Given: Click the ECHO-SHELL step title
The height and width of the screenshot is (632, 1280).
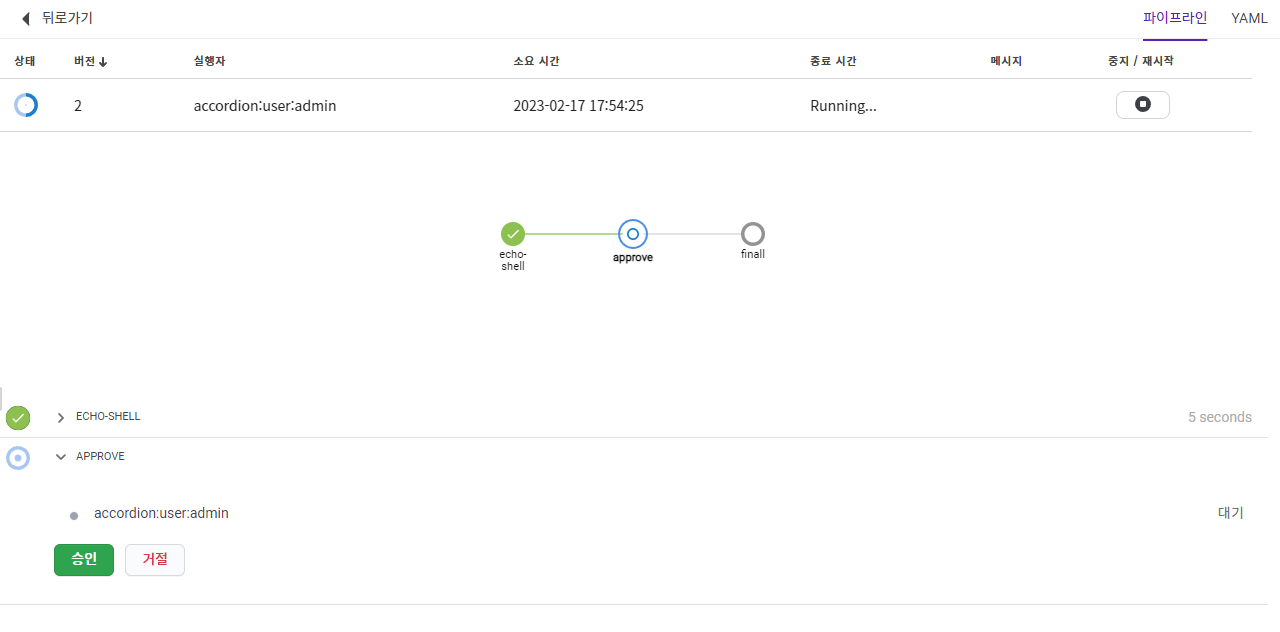Looking at the screenshot, I should pos(108,416).
